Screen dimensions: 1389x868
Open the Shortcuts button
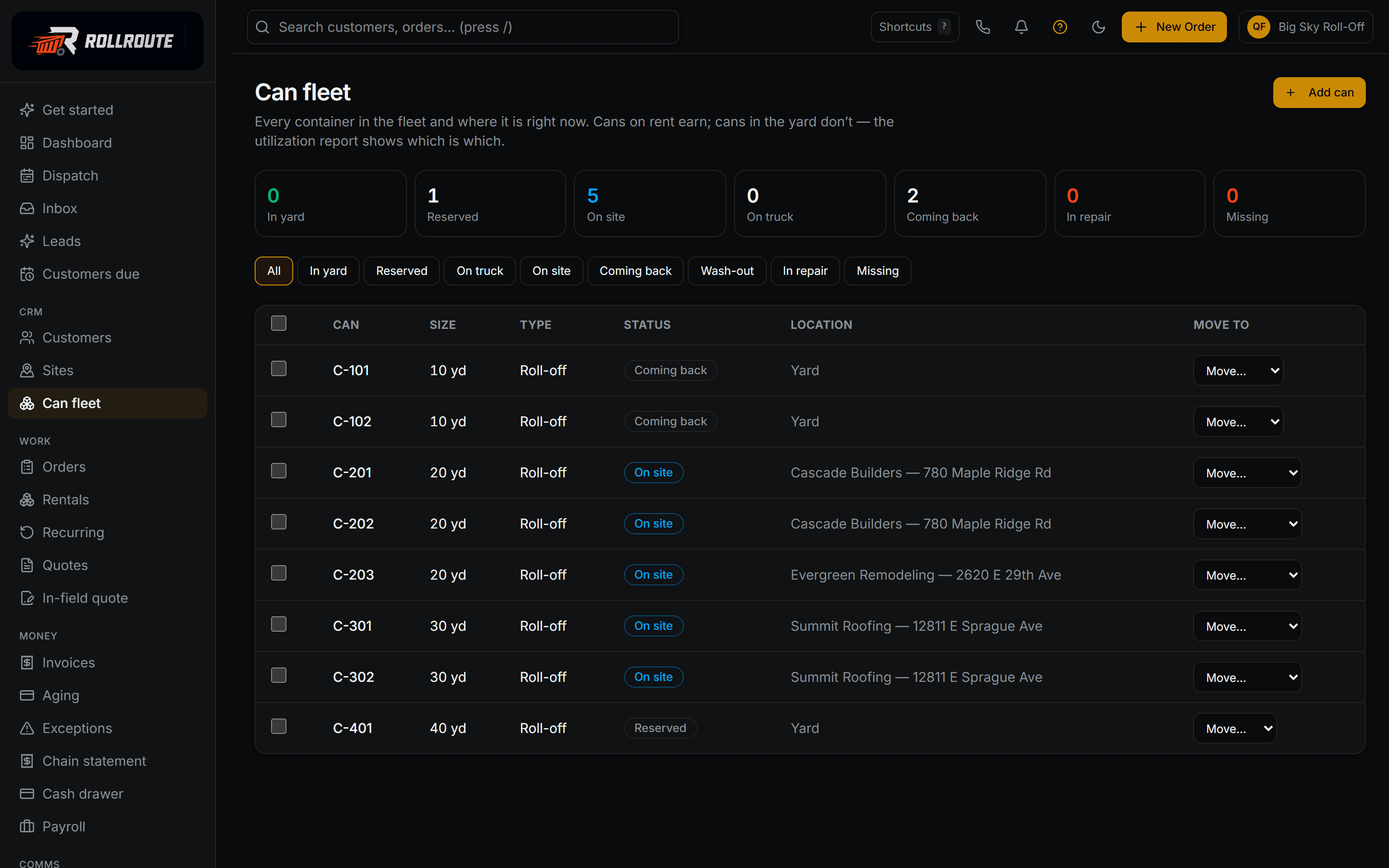click(x=915, y=27)
